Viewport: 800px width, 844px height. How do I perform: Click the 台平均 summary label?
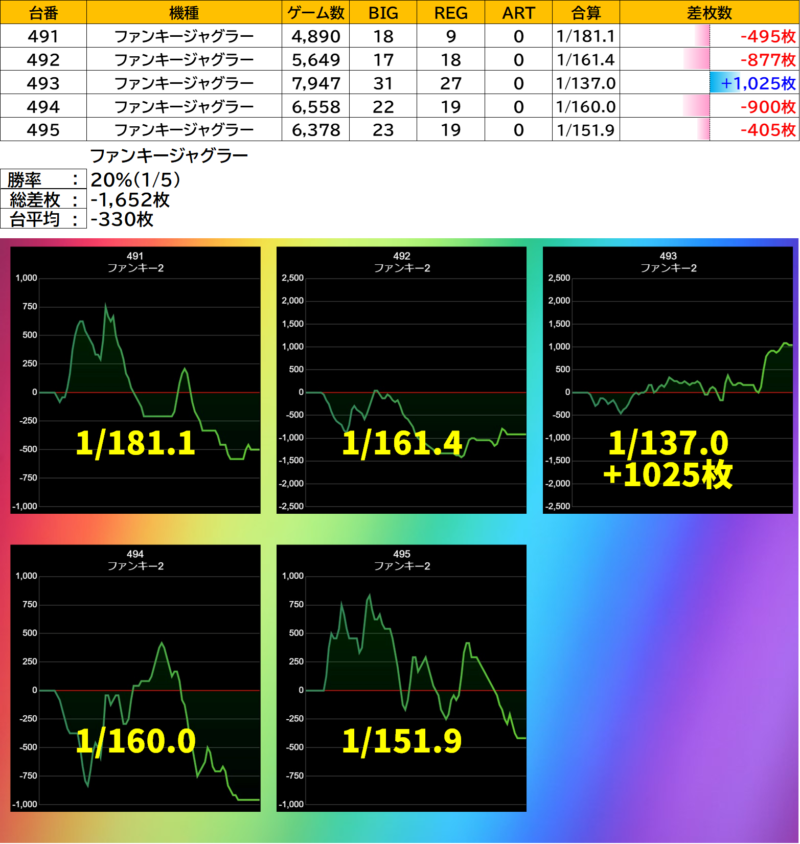pyautogui.click(x=43, y=219)
